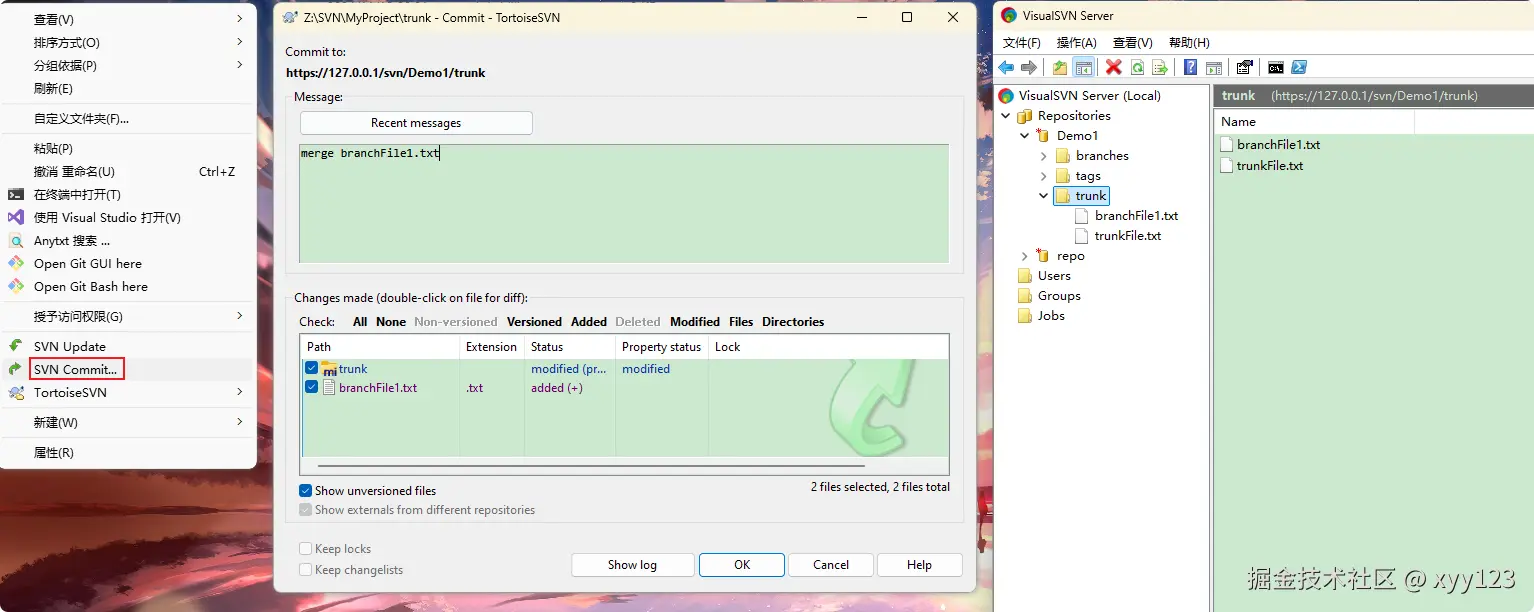The width and height of the screenshot is (1534, 612).
Task: Click into the commit message text box
Action: click(x=624, y=203)
